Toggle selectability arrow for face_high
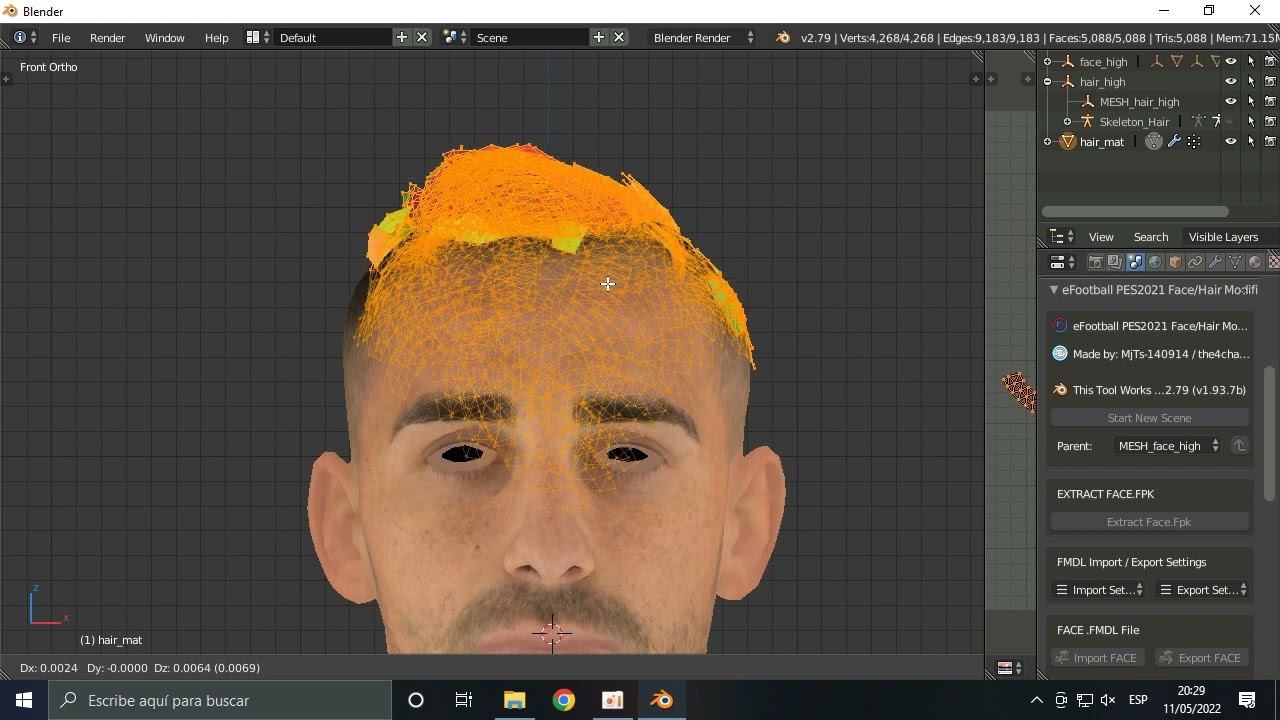This screenshot has width=1280, height=720. [x=1251, y=61]
